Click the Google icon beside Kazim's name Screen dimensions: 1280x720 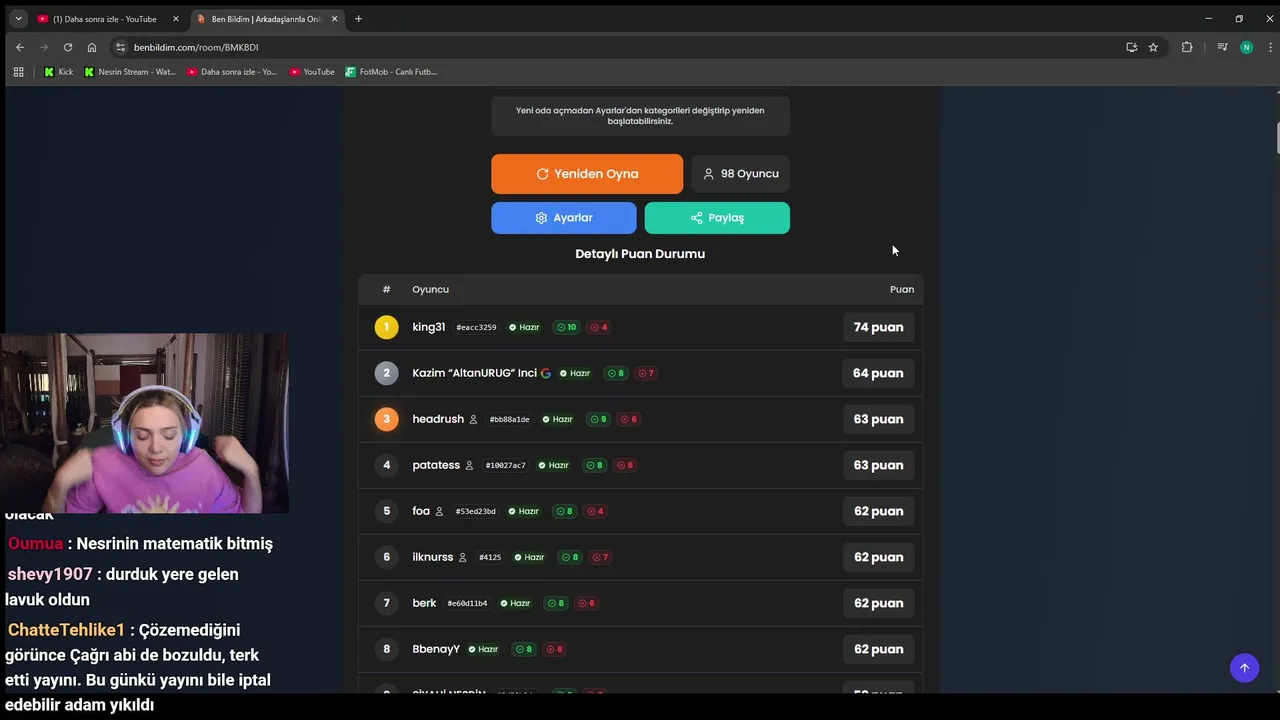pos(546,373)
